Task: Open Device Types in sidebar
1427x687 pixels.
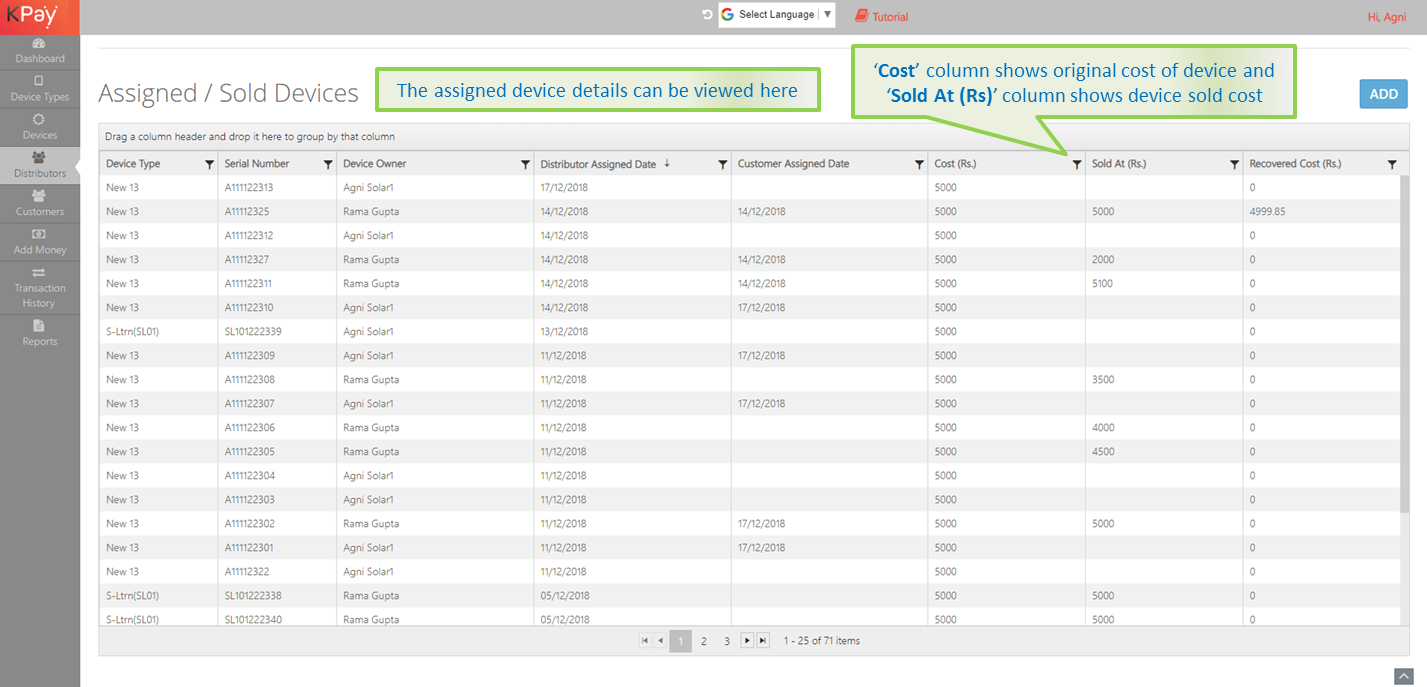Action: click(x=39, y=89)
